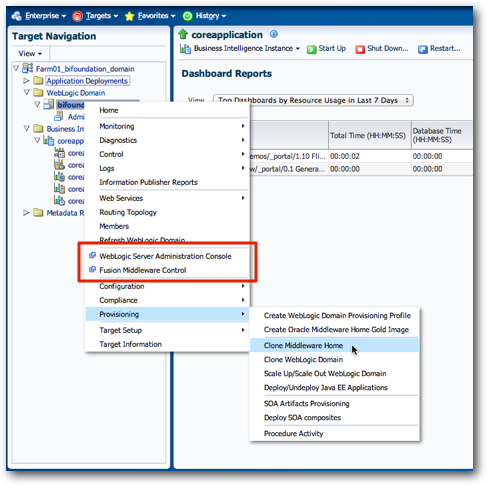This screenshot has width=487, height=485.
Task: Open the Monitoring submenu
Action: (167, 126)
